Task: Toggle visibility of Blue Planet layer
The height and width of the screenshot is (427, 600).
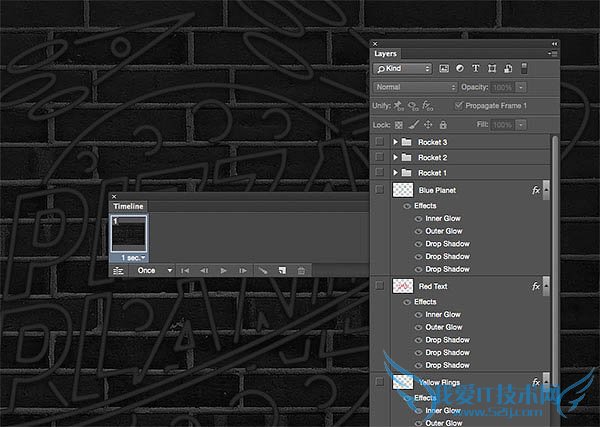Action: pos(379,189)
